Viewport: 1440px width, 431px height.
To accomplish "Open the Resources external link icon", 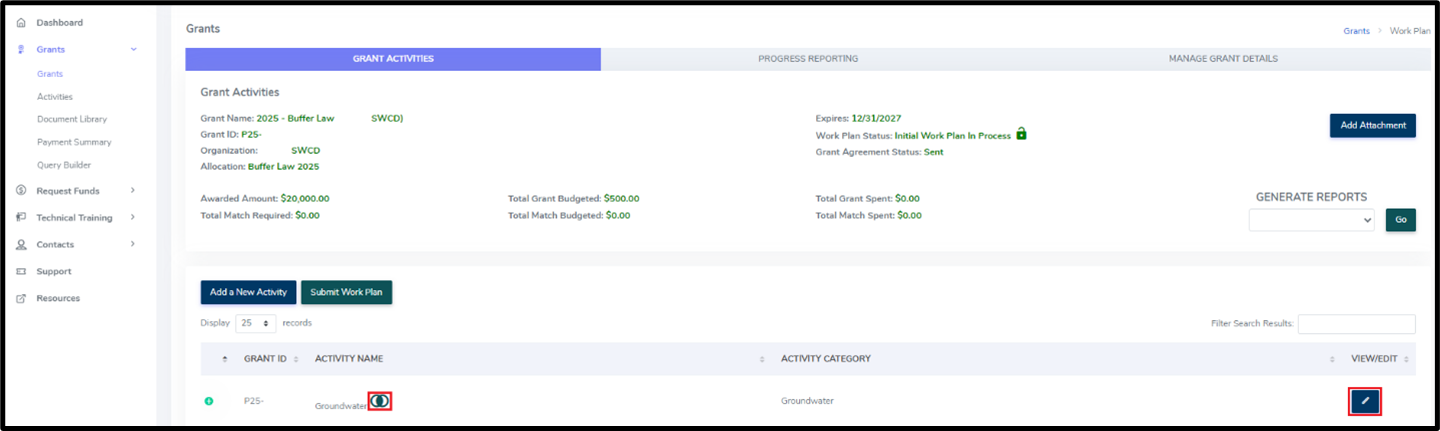I will [21, 298].
